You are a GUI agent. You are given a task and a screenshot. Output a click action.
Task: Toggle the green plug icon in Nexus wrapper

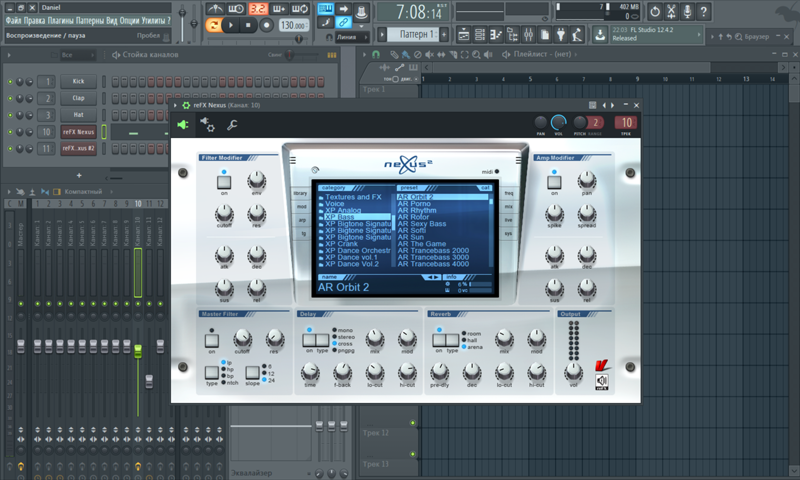(x=183, y=124)
